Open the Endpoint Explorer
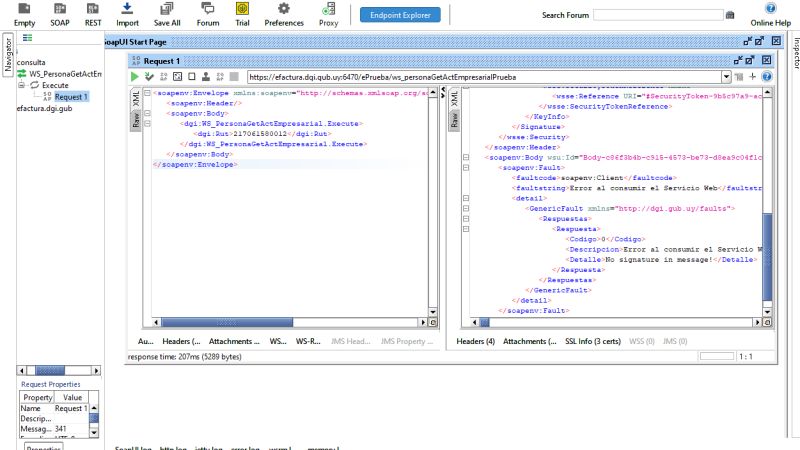 (400, 15)
